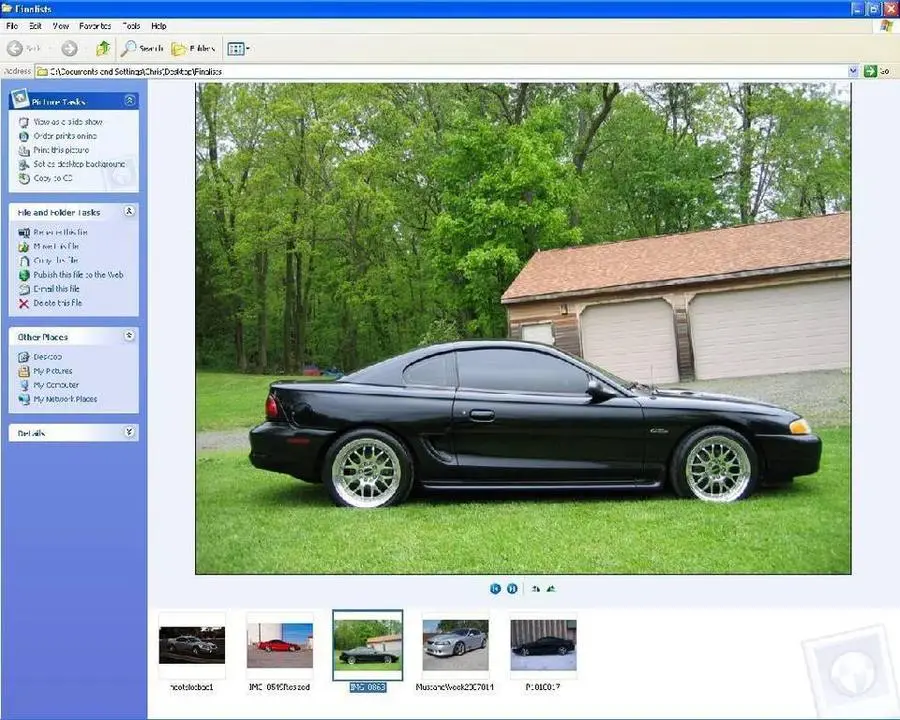Click the red X Delete this file icon
The image size is (900, 720).
pos(24,303)
